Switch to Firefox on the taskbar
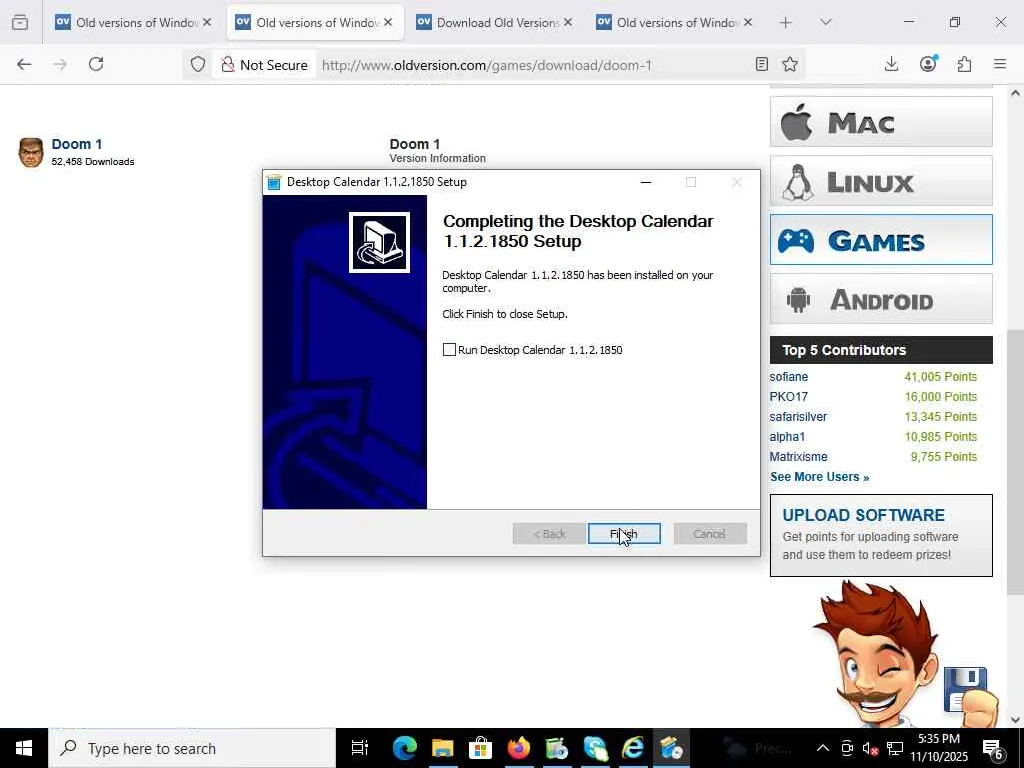Screen dimensions: 1024x768 [x=519, y=748]
